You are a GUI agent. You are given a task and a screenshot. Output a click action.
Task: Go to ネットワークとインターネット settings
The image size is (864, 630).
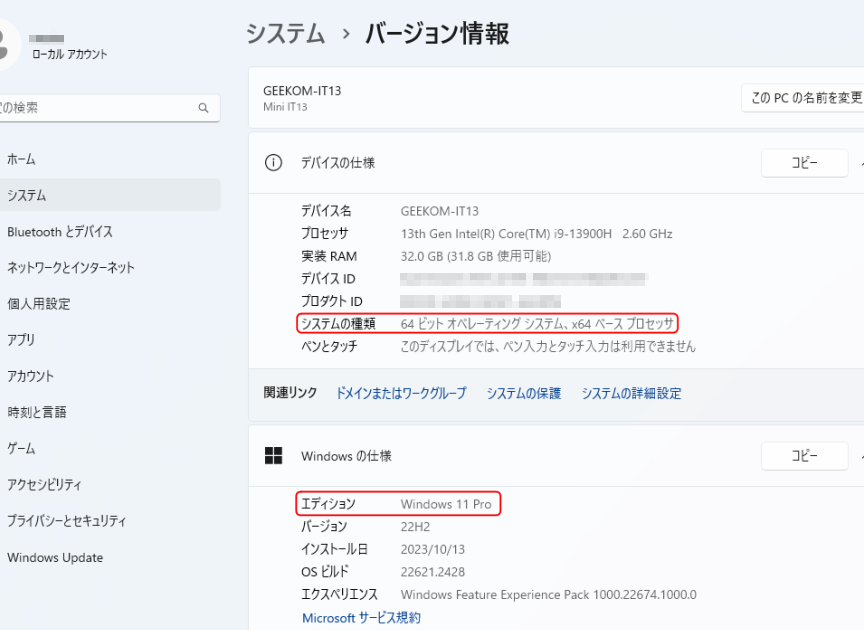pos(71,268)
